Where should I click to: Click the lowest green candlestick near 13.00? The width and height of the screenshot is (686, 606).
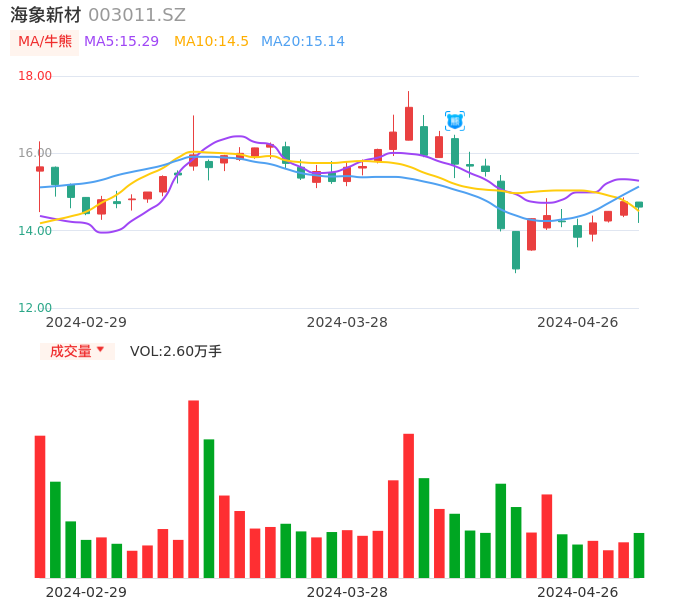(516, 250)
